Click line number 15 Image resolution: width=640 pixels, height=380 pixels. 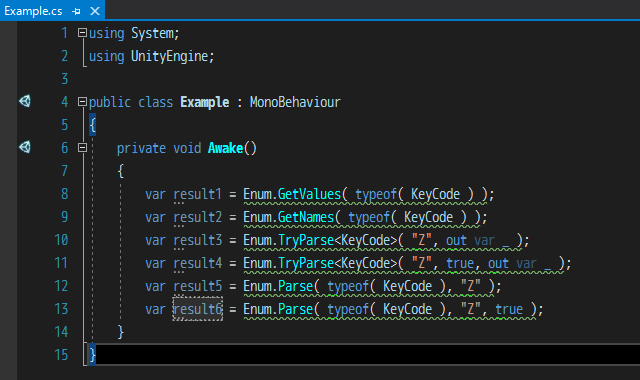click(61, 355)
